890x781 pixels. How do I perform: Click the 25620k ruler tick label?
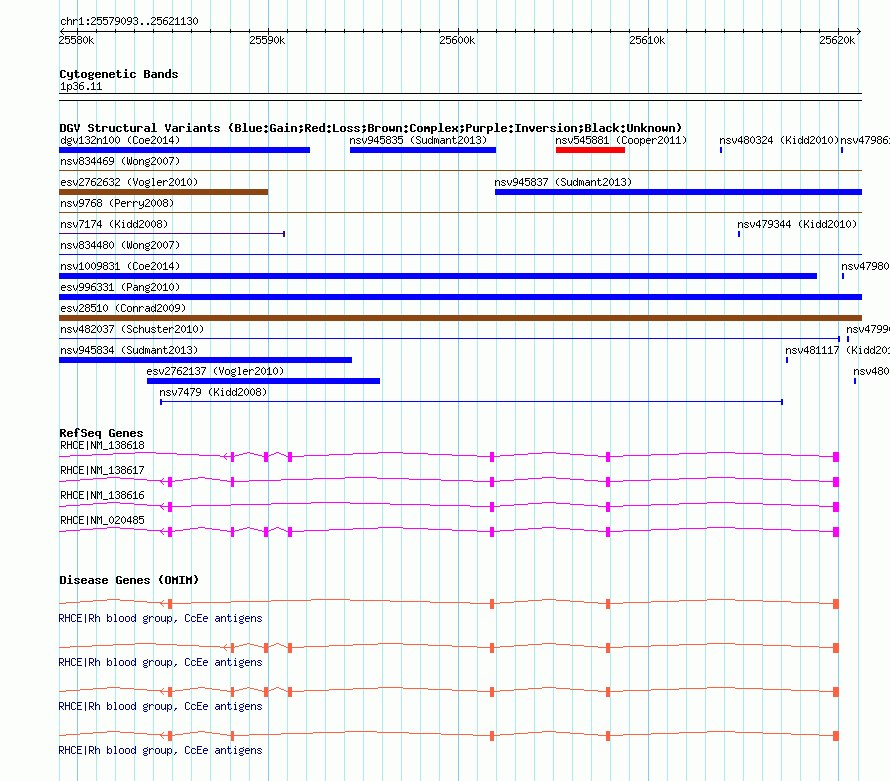coord(837,40)
